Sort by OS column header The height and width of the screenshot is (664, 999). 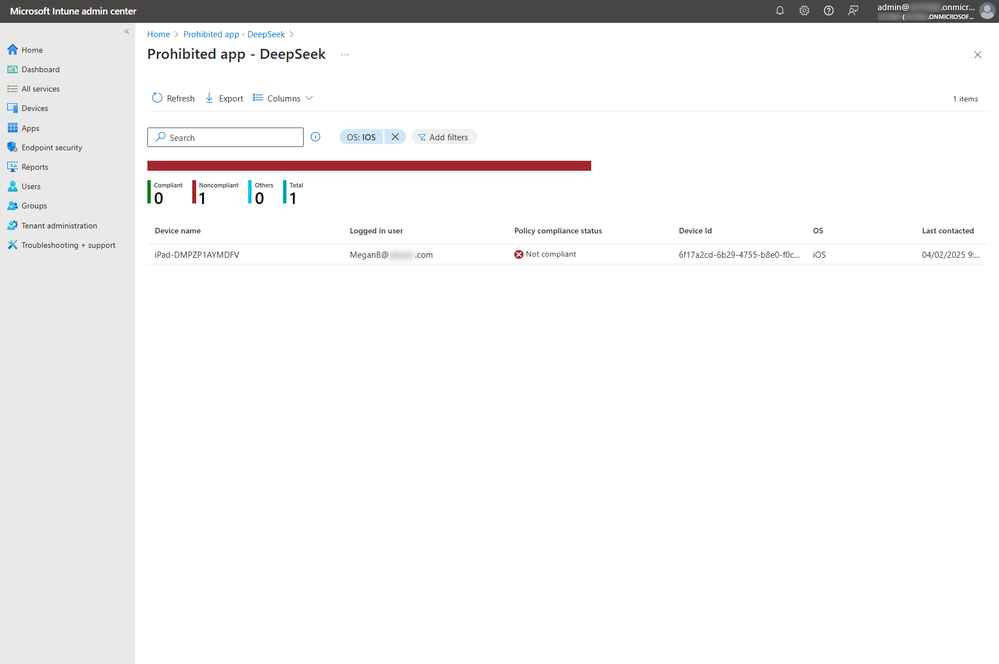[x=818, y=231]
